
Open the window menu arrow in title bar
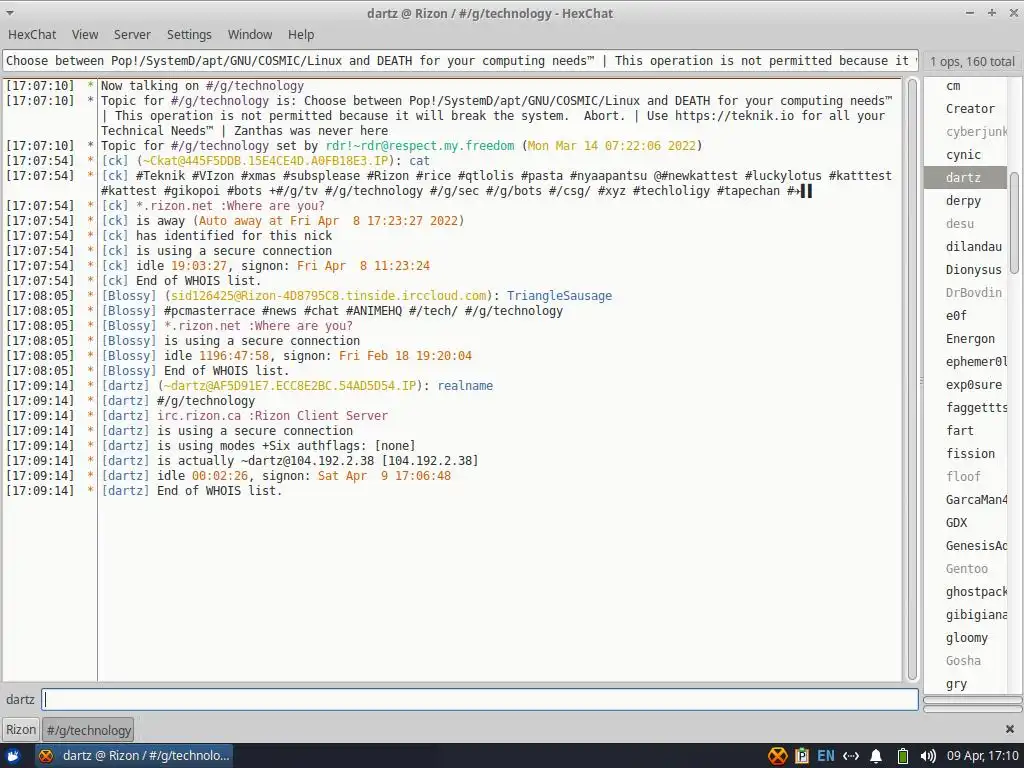[10, 13]
